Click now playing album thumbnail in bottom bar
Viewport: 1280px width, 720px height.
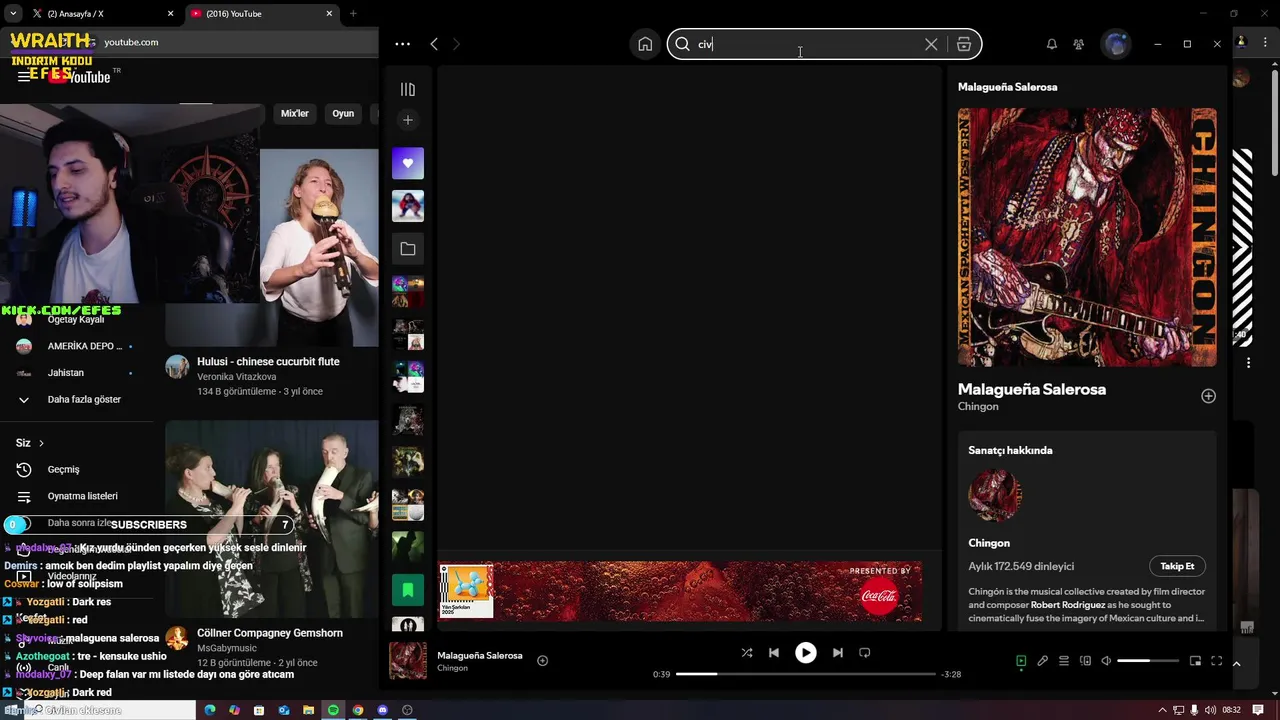(x=408, y=661)
